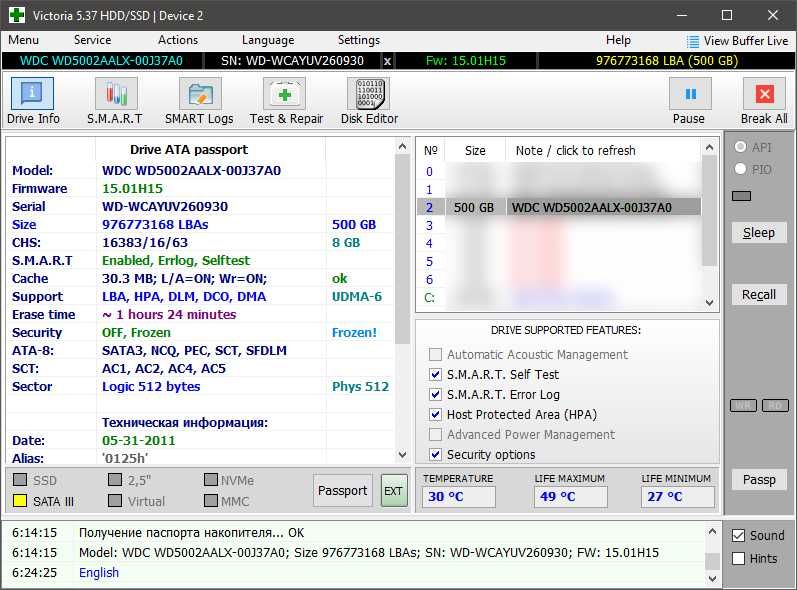Click the passport list's up arrow
Screen dimensions: 797x590
click(402, 147)
